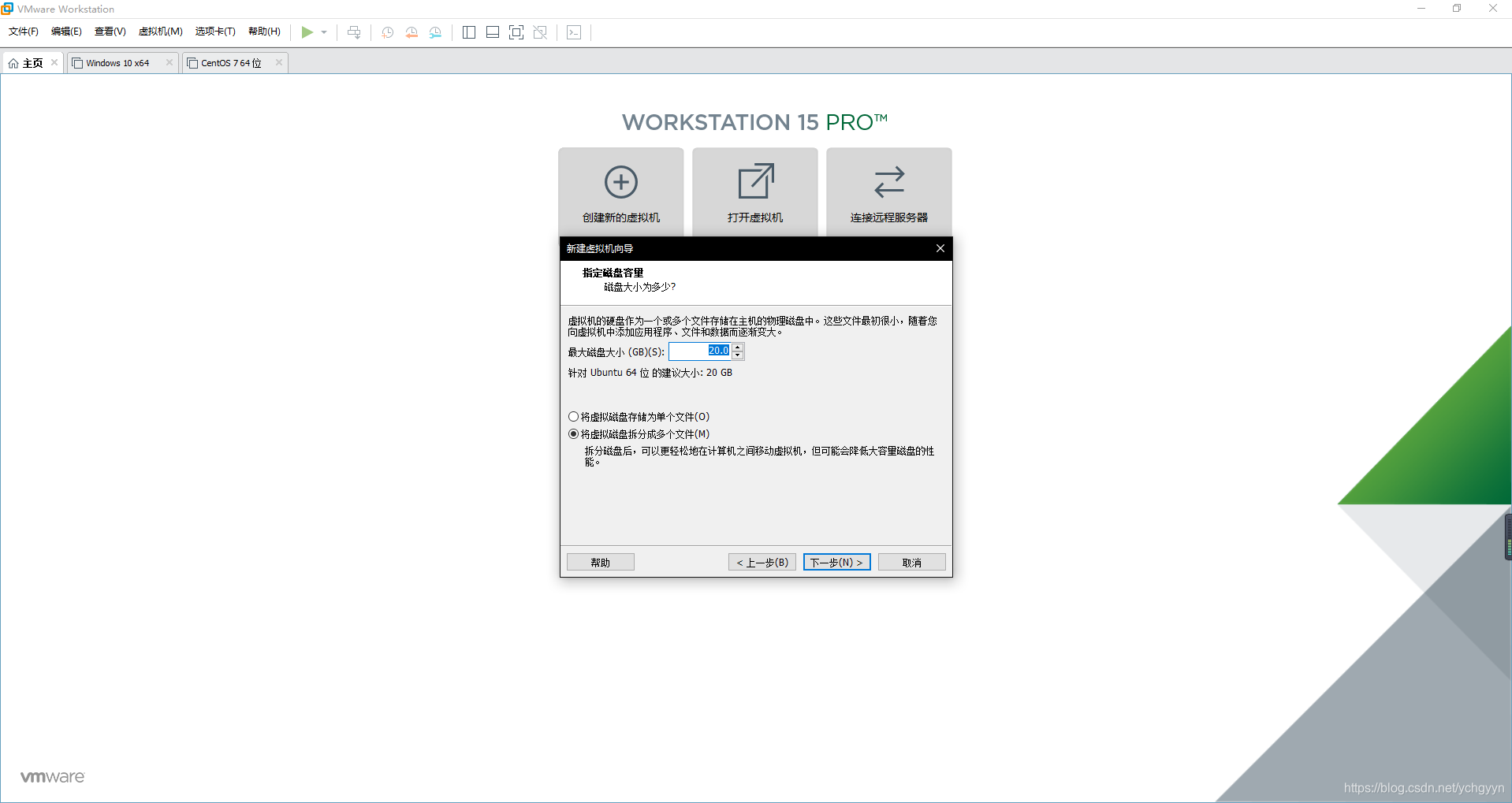Open the power options dropdown arrow
The width and height of the screenshot is (1512, 803).
click(x=324, y=32)
